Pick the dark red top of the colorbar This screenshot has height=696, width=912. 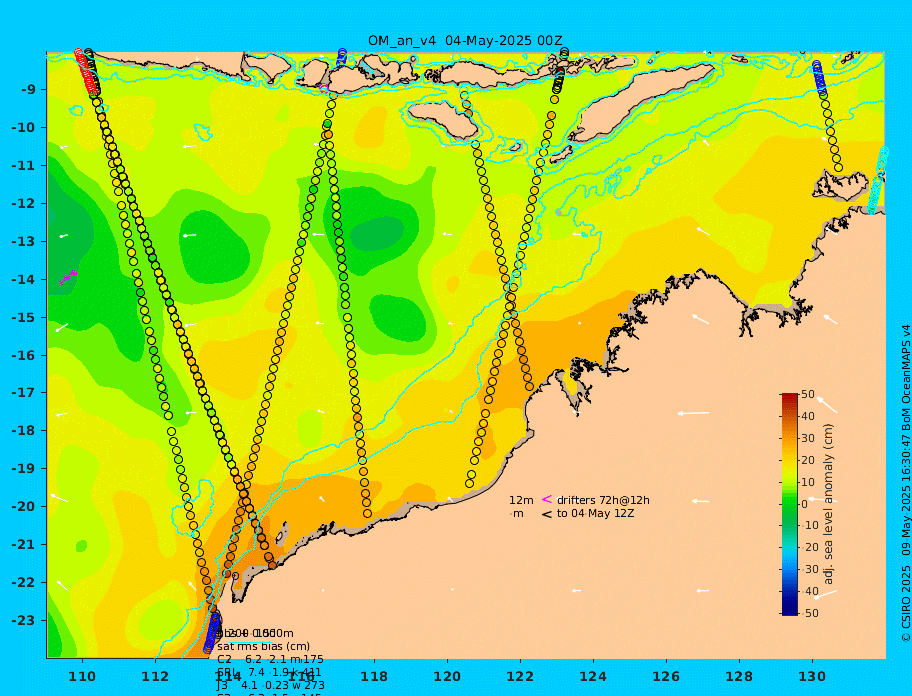click(789, 397)
